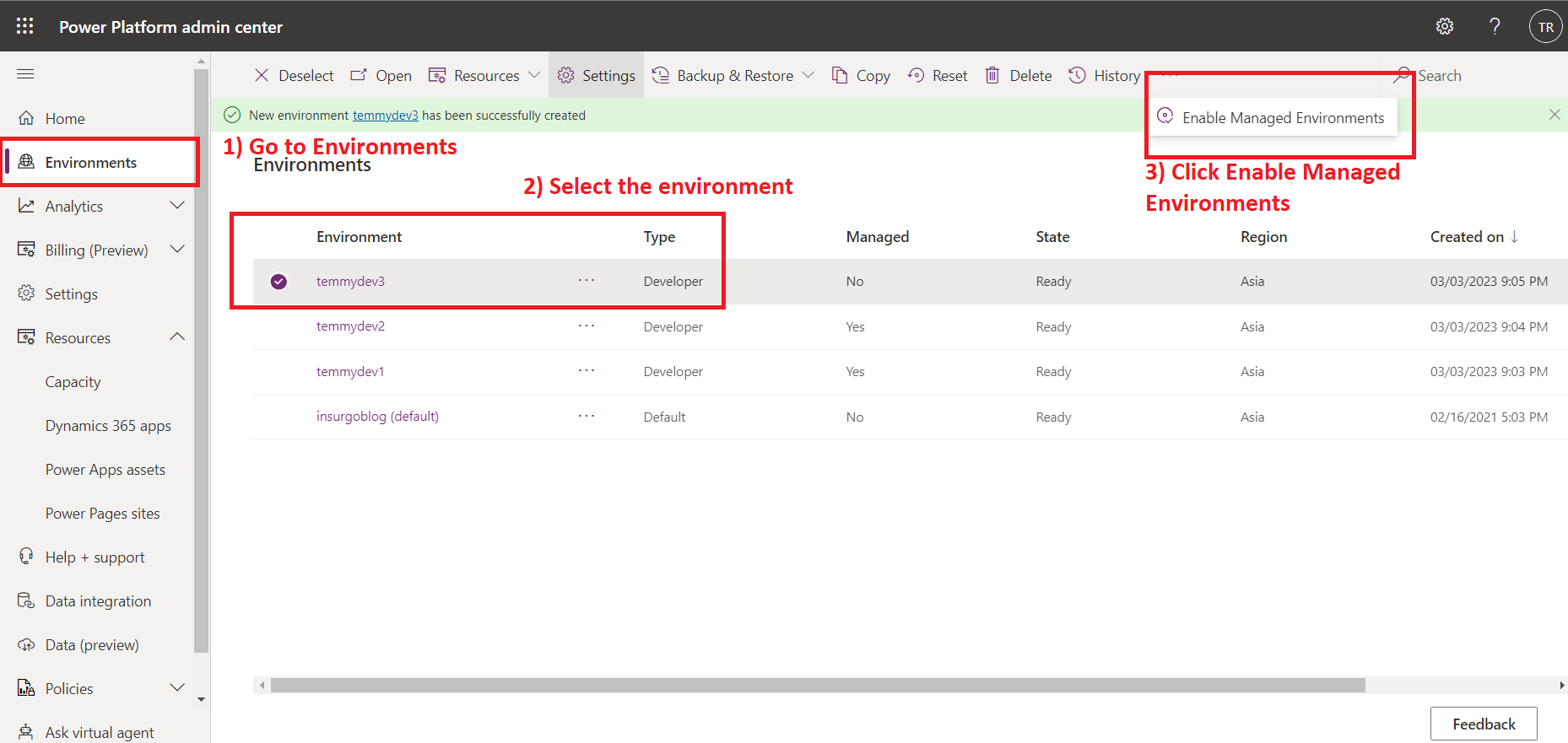Open more actions for temmydev2
This screenshot has height=743, width=1568.
587,326
